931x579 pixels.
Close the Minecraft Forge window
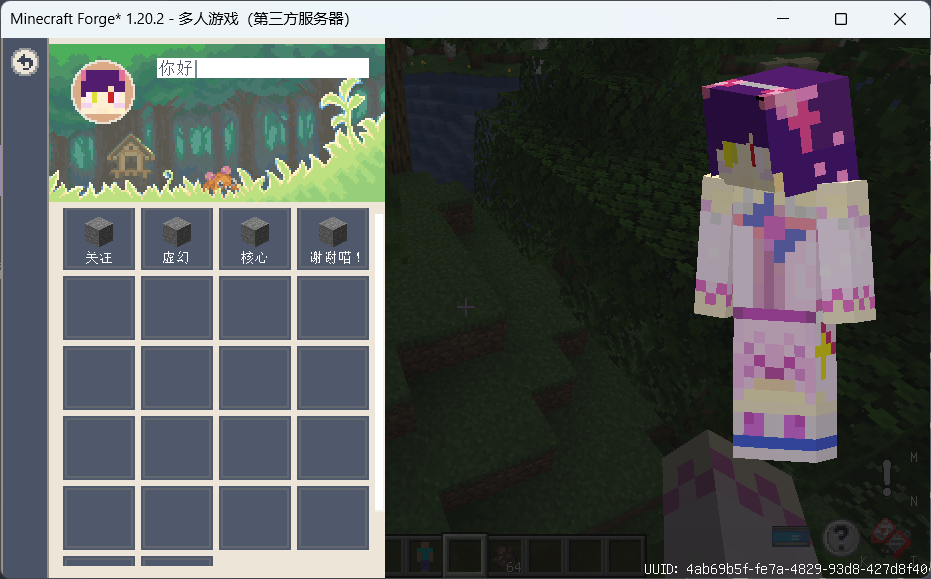click(x=900, y=19)
